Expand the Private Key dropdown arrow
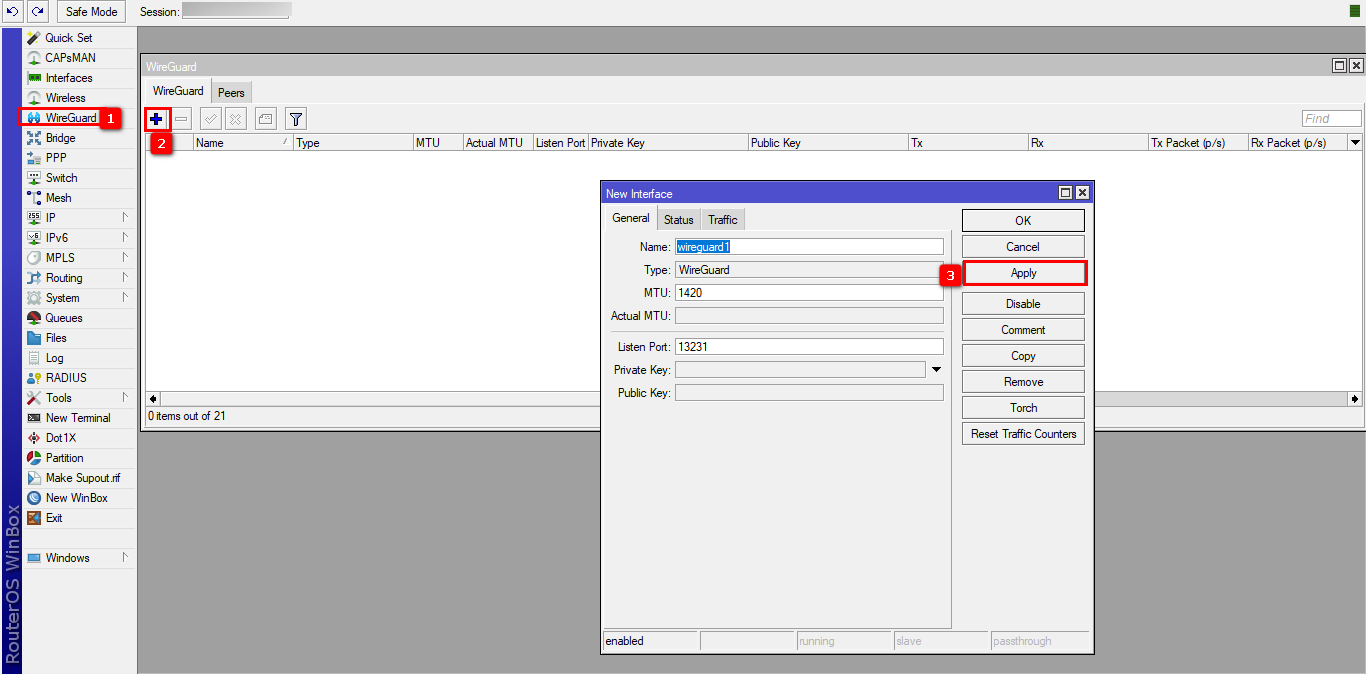 pyautogui.click(x=936, y=370)
